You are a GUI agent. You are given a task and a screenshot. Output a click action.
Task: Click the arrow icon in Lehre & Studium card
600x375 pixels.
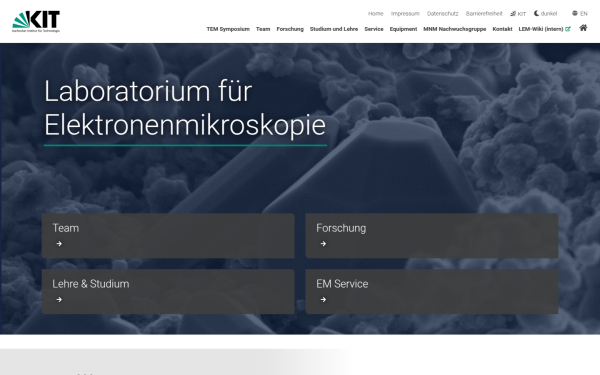tap(59, 300)
